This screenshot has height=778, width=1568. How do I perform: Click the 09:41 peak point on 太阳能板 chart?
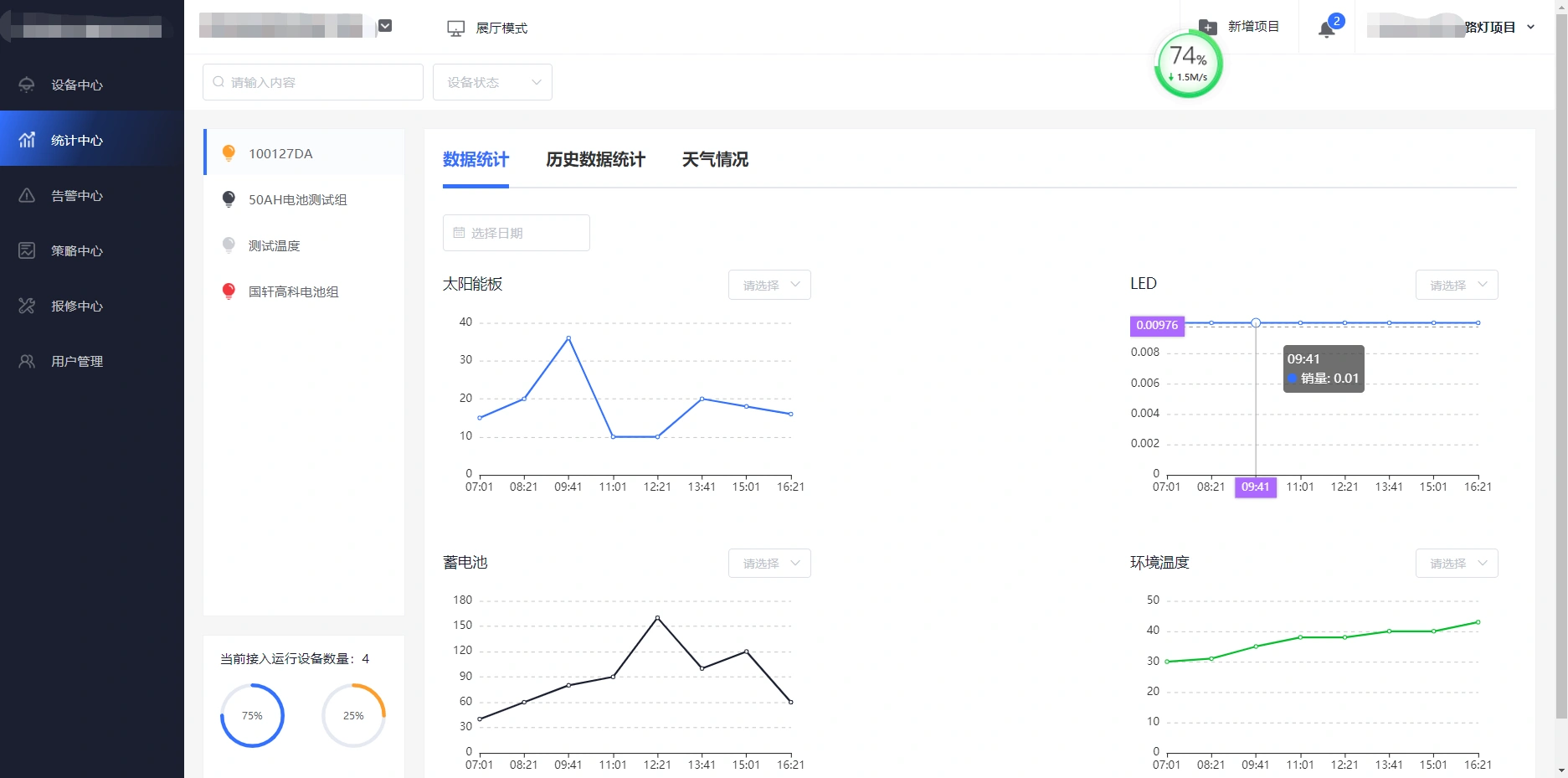click(568, 338)
